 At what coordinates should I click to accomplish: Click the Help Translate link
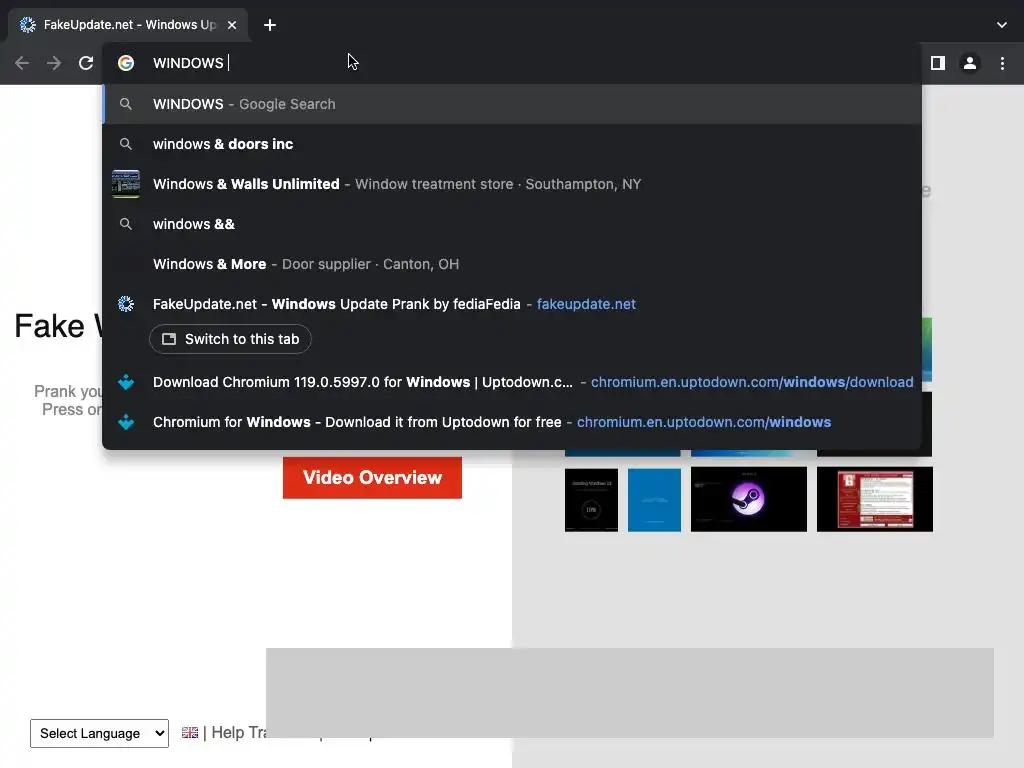click(x=238, y=733)
